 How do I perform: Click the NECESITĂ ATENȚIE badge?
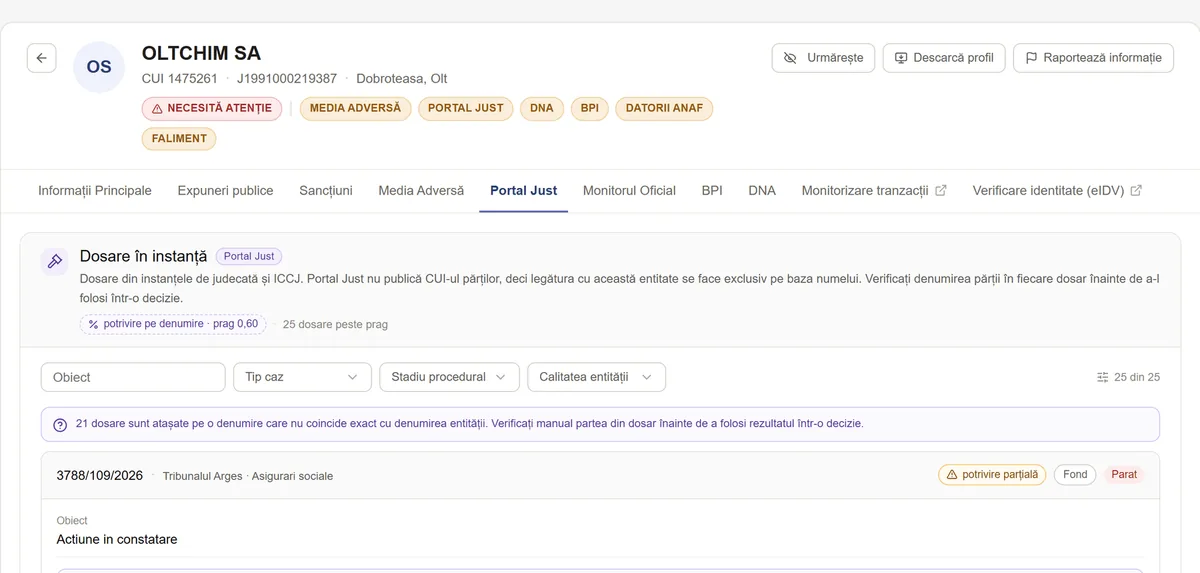[212, 108]
